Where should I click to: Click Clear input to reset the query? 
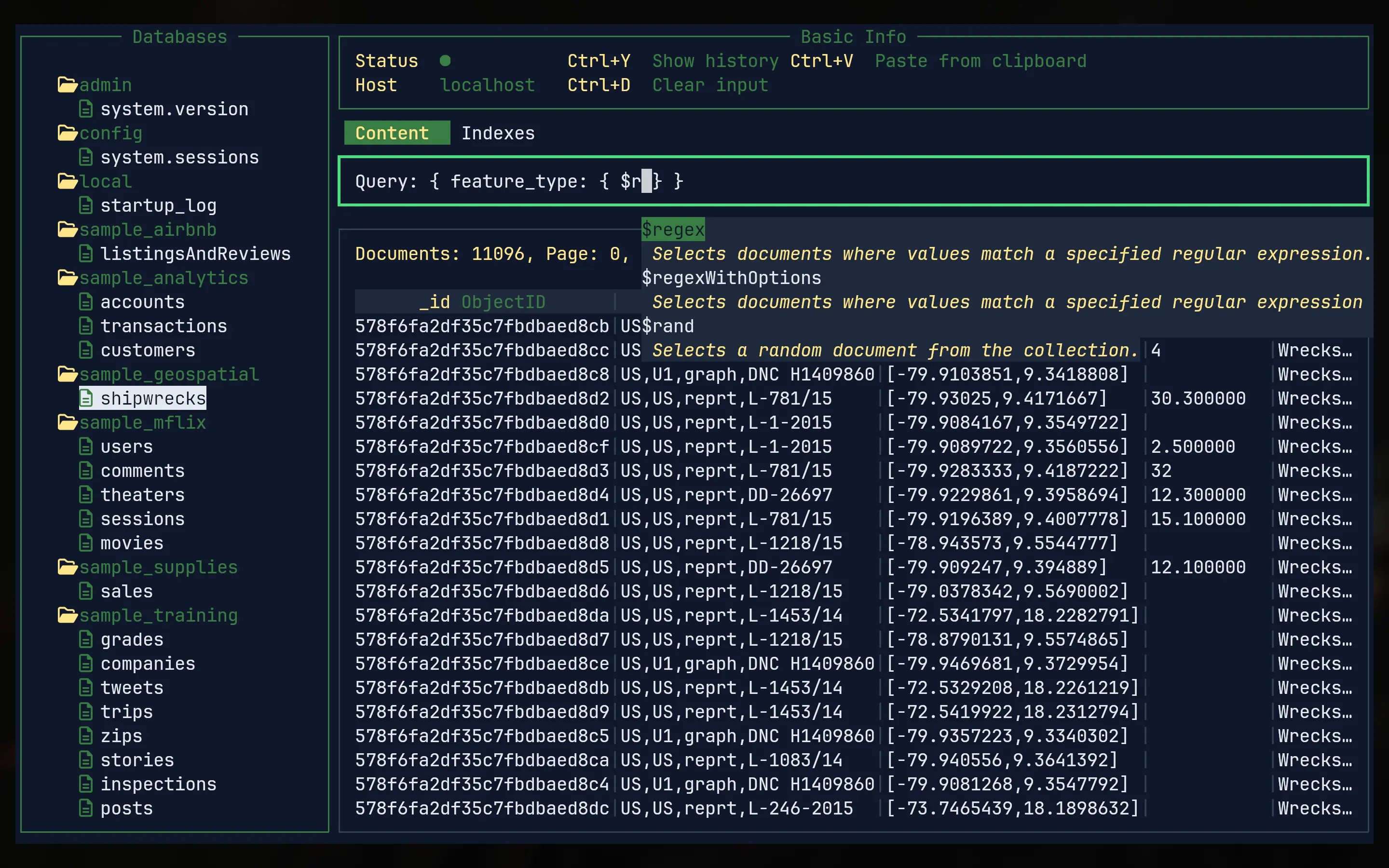coord(710,84)
